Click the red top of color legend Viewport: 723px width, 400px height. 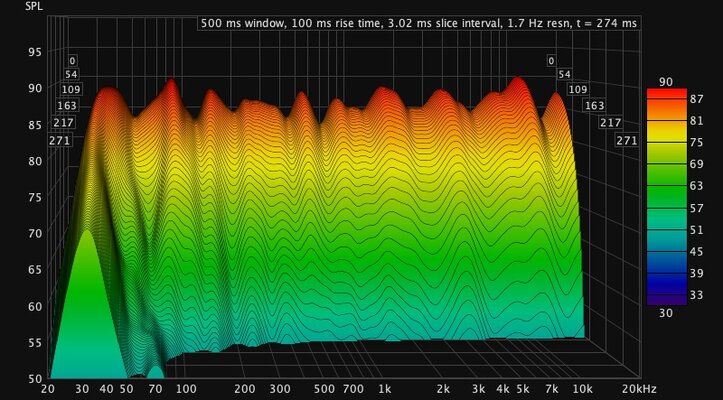[x=666, y=94]
